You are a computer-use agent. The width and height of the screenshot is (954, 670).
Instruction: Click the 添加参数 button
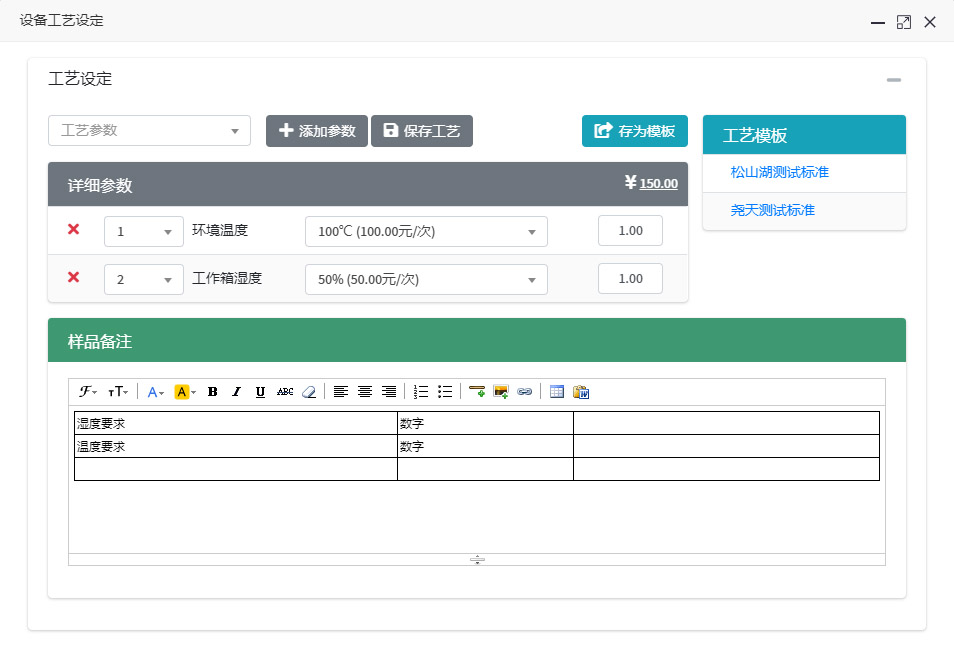click(x=316, y=131)
